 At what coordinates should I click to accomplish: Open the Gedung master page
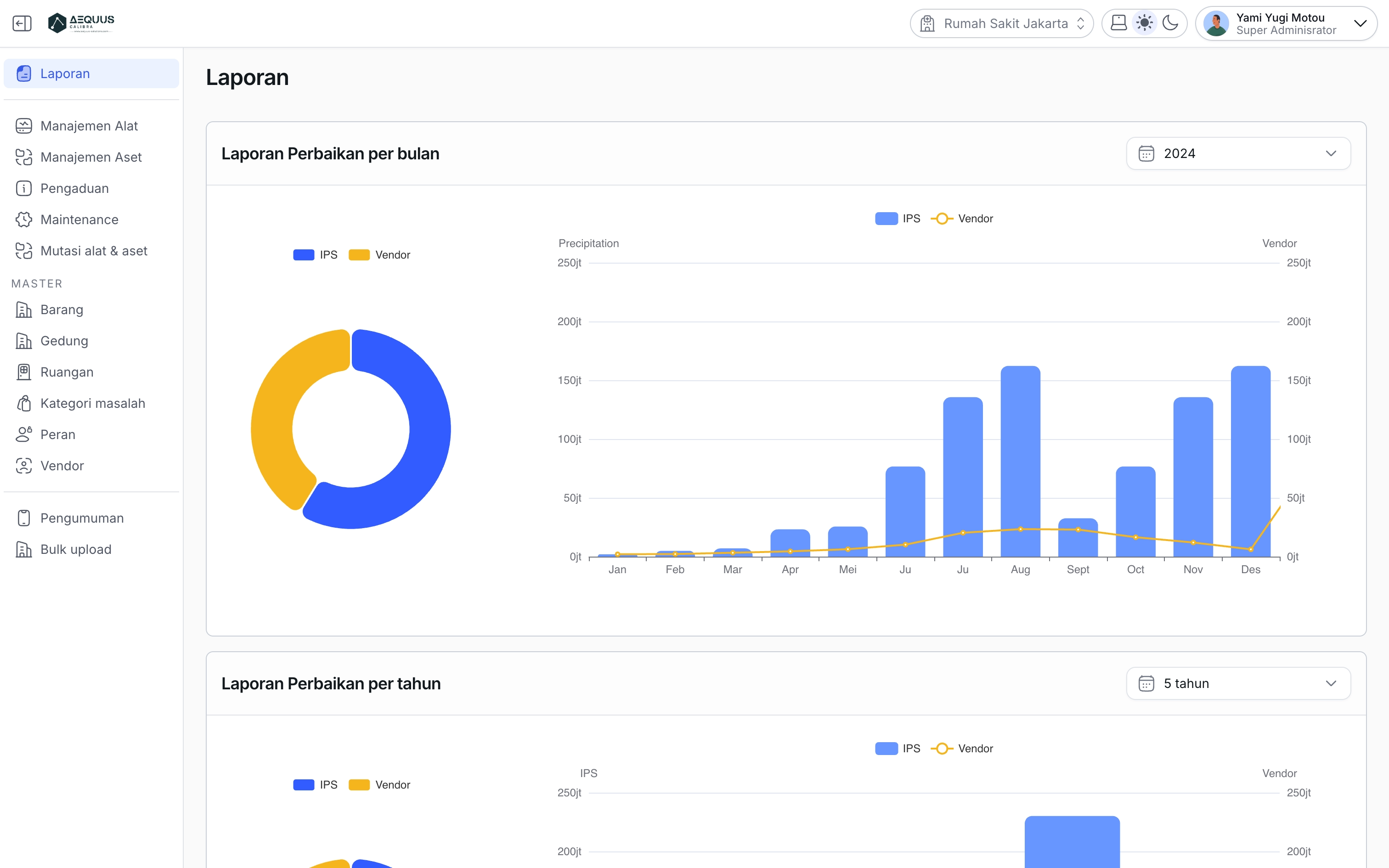click(91, 341)
